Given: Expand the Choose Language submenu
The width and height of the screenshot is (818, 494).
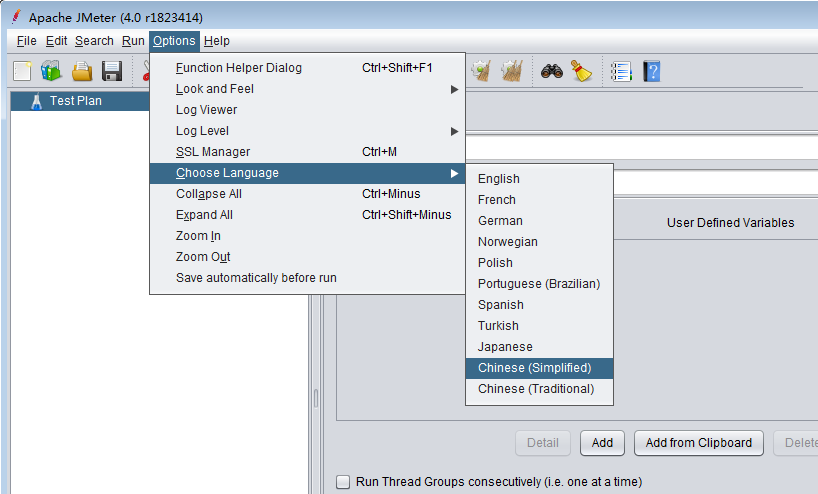Looking at the screenshot, I should tap(307, 173).
